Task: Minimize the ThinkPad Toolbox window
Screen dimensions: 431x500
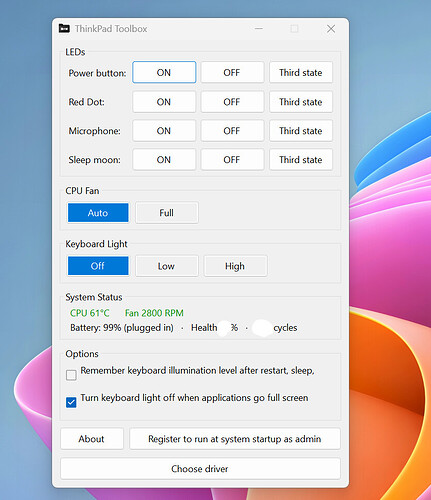Action: (259, 29)
